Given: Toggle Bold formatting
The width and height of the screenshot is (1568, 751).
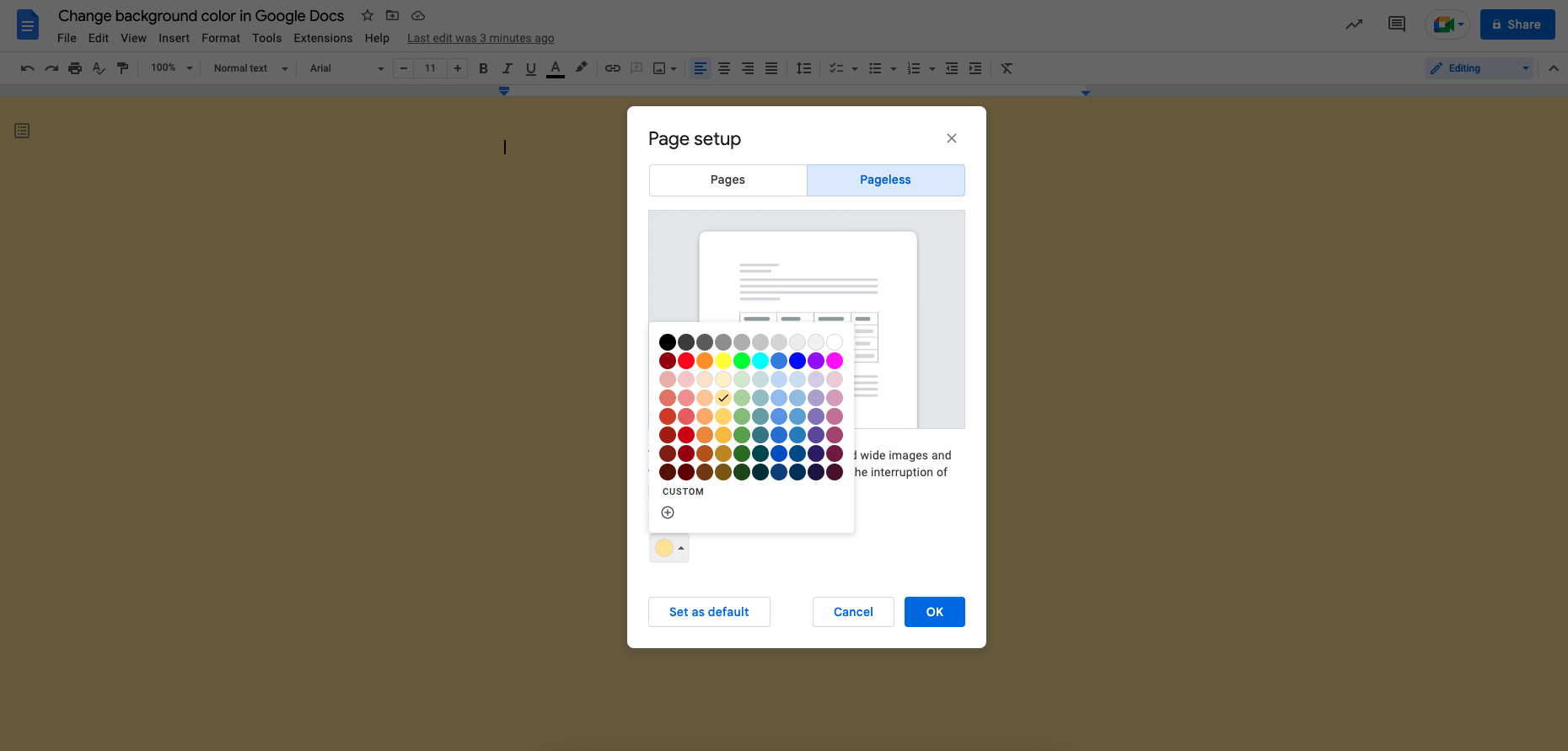Looking at the screenshot, I should pyautogui.click(x=483, y=68).
